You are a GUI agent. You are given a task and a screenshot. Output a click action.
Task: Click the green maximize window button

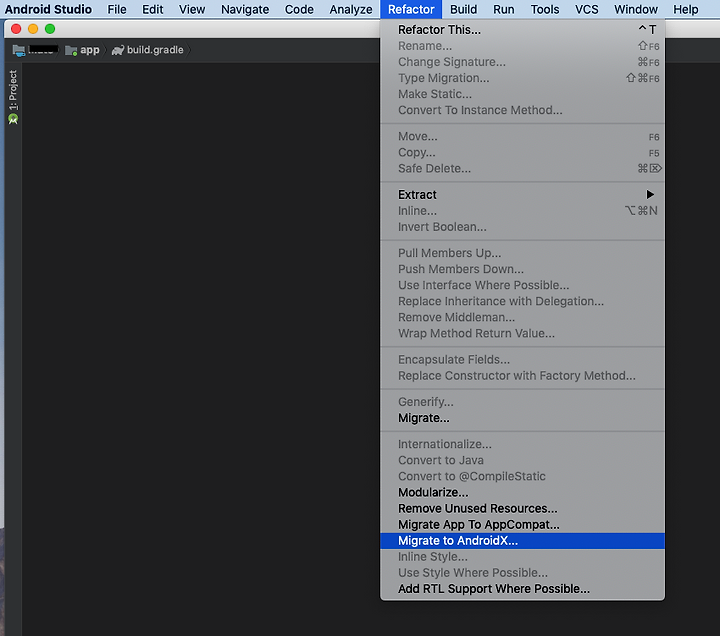pos(50,29)
